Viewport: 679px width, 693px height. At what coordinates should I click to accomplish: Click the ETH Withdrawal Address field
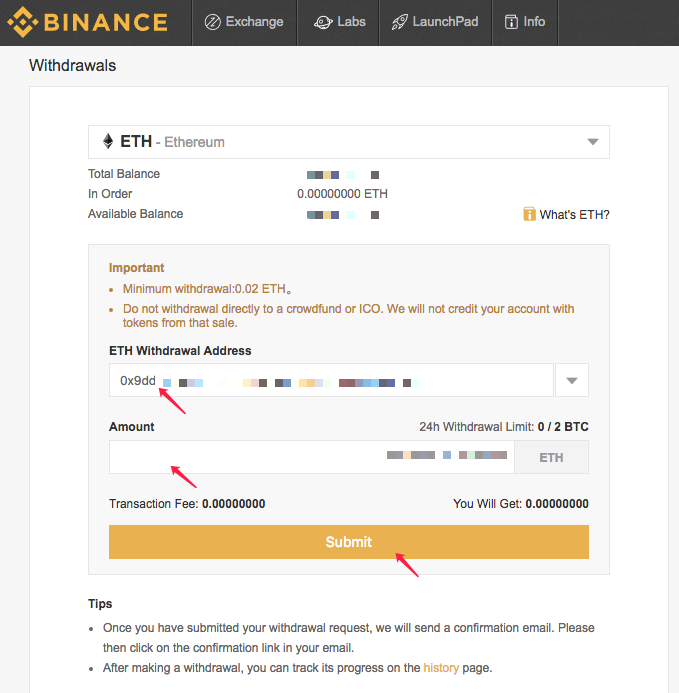[330, 381]
